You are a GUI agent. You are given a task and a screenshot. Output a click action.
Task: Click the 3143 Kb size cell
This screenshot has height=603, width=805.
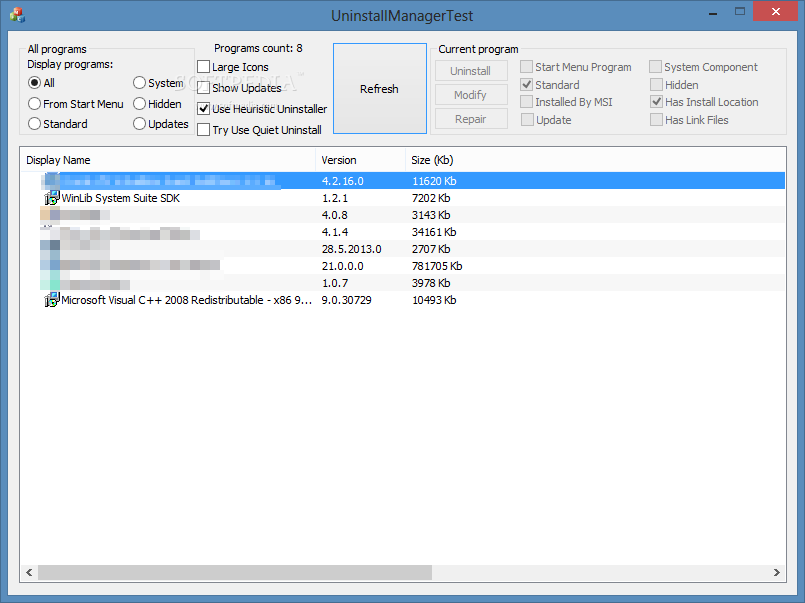pyautogui.click(x=431, y=215)
